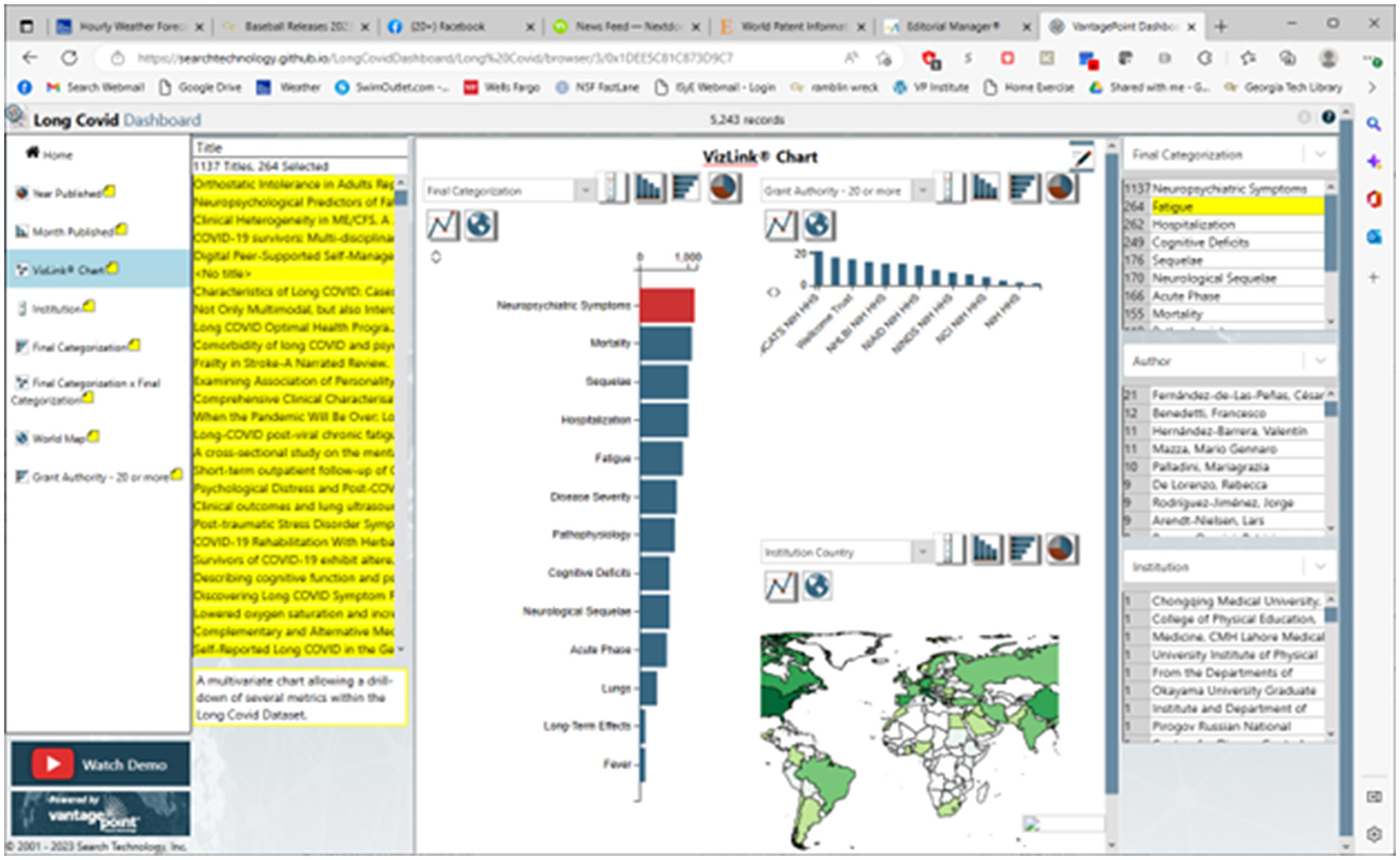Open the help question mark icon
1400x860 pixels.
click(x=1328, y=118)
